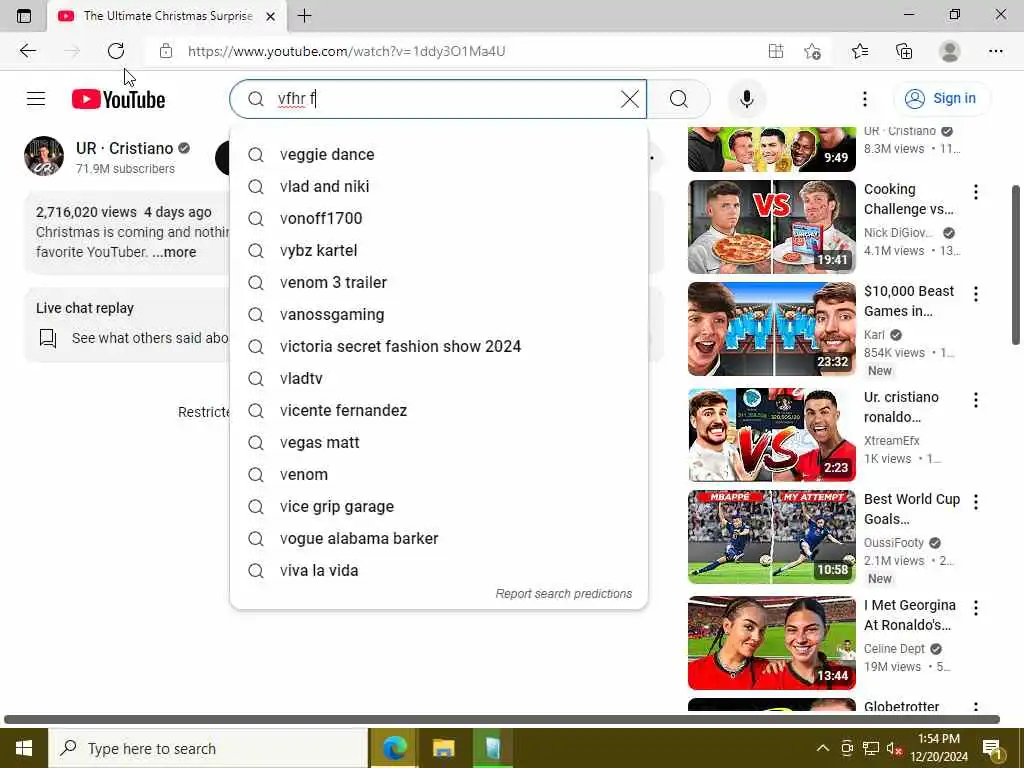The image size is (1024, 768).
Task: Open options menu for I Met Georgina video
Action: (976, 608)
